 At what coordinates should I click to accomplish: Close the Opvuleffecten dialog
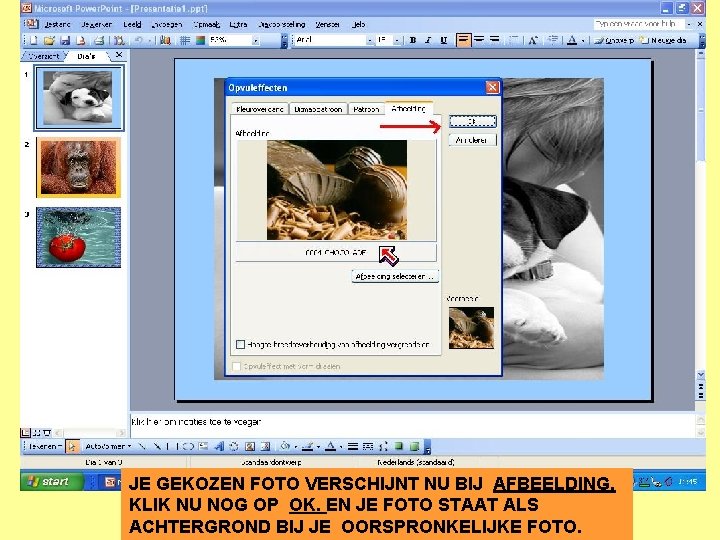tap(492, 87)
